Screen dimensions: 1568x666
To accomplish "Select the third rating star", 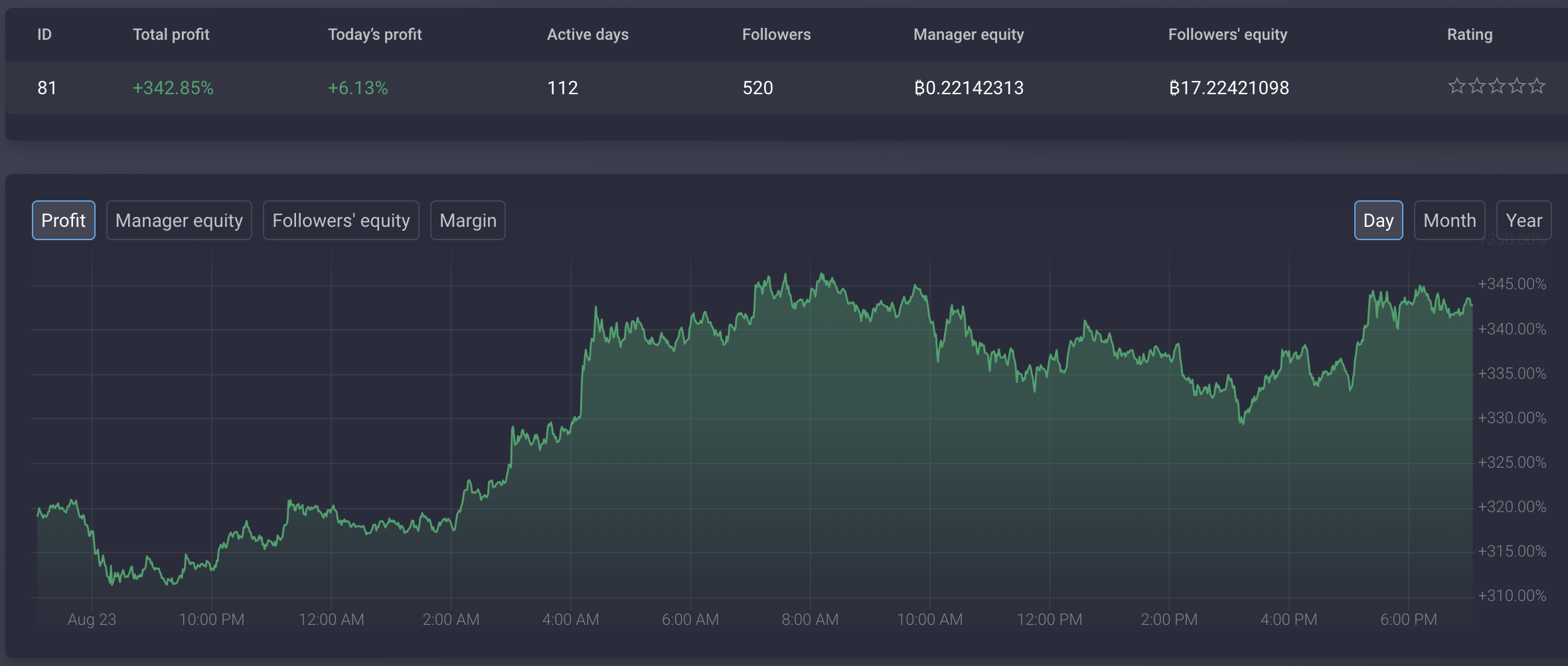I will click(x=1497, y=86).
